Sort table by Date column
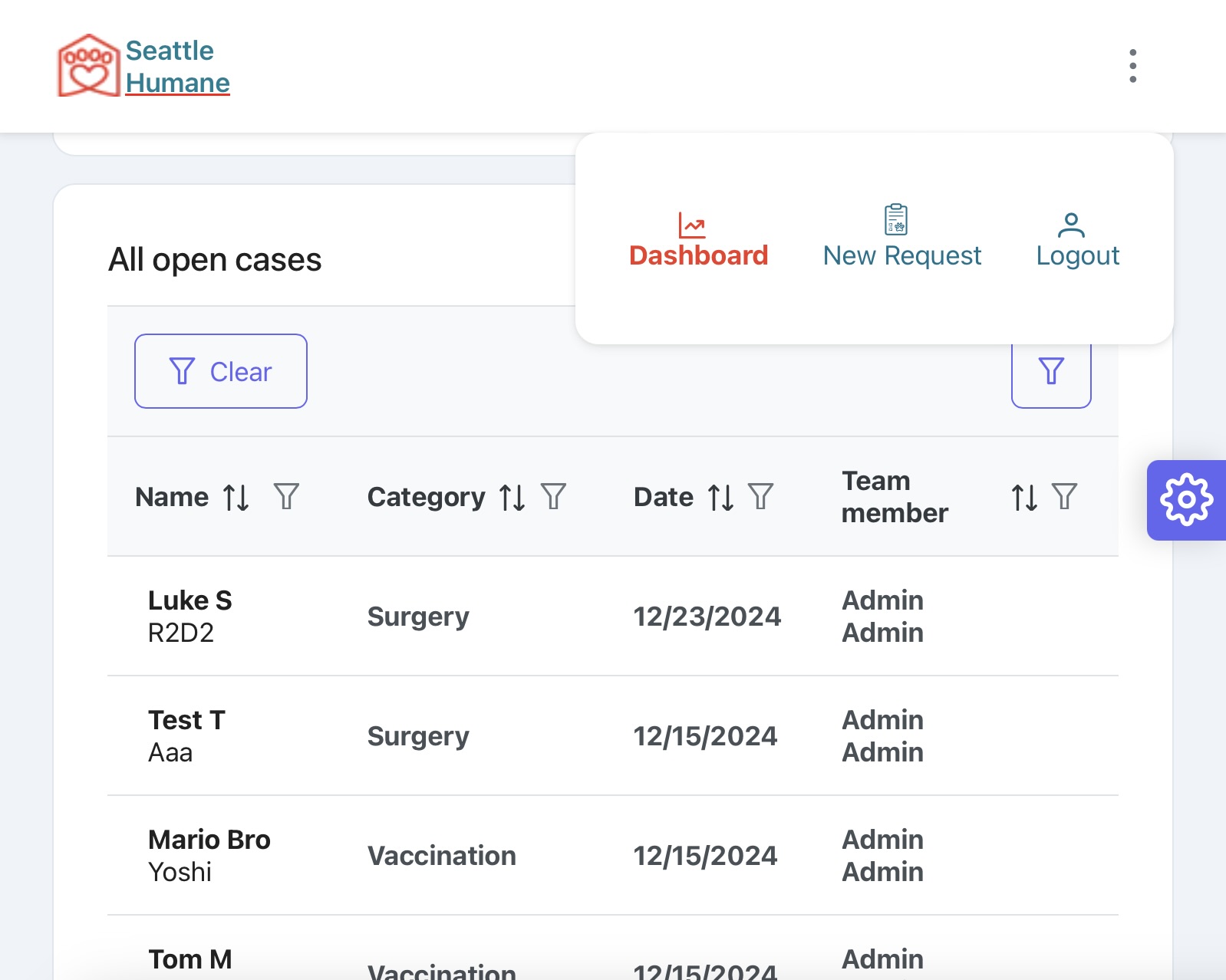1226x980 pixels. pyautogui.click(x=720, y=497)
